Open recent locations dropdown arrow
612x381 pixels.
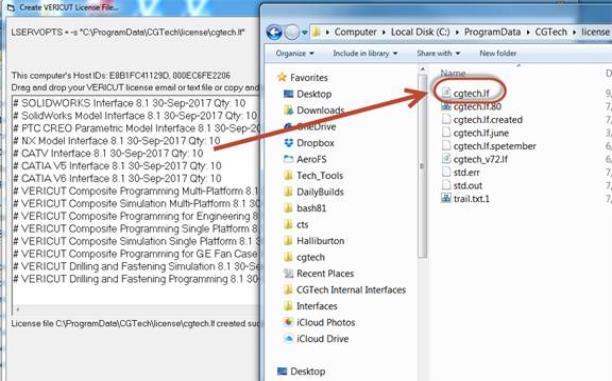click(x=305, y=33)
